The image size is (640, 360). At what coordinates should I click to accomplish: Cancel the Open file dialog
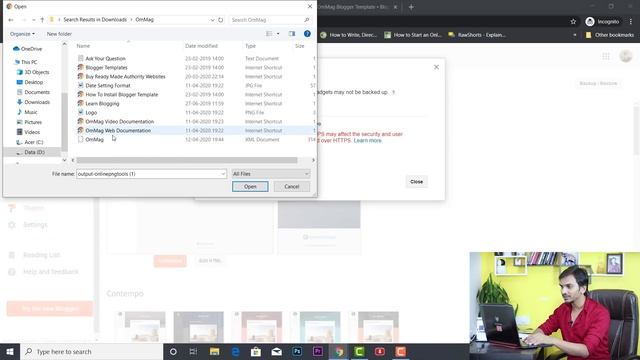point(292,187)
